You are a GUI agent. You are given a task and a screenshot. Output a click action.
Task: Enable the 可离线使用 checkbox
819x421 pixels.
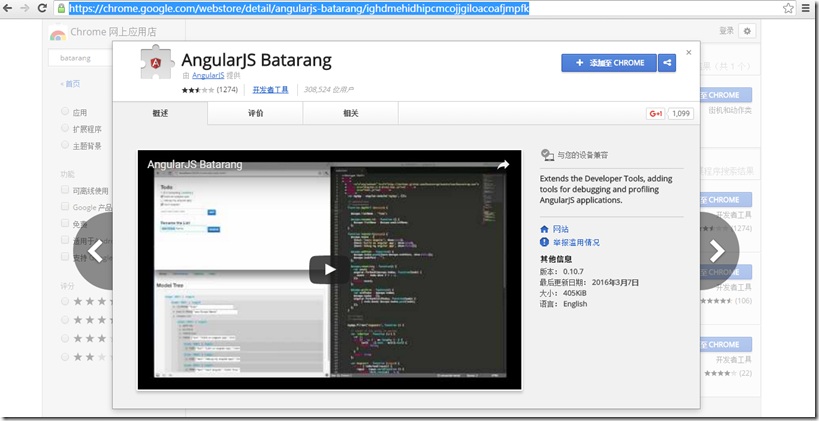click(65, 190)
